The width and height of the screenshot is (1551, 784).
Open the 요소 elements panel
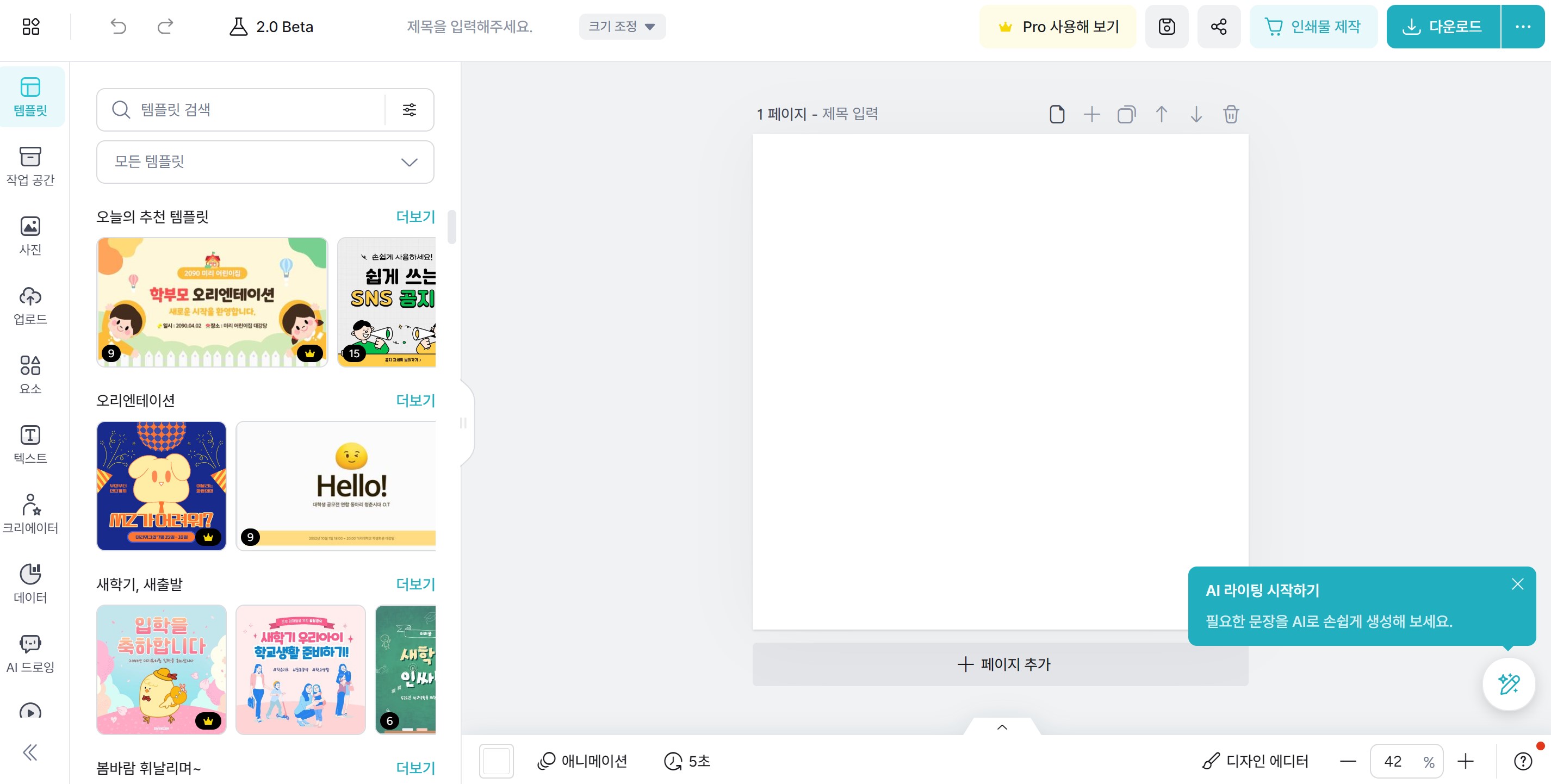pyautogui.click(x=30, y=374)
